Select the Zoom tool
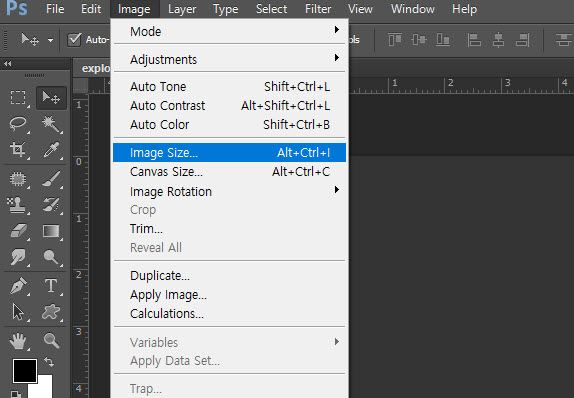Image resolution: width=574 pixels, height=398 pixels. [x=51, y=341]
